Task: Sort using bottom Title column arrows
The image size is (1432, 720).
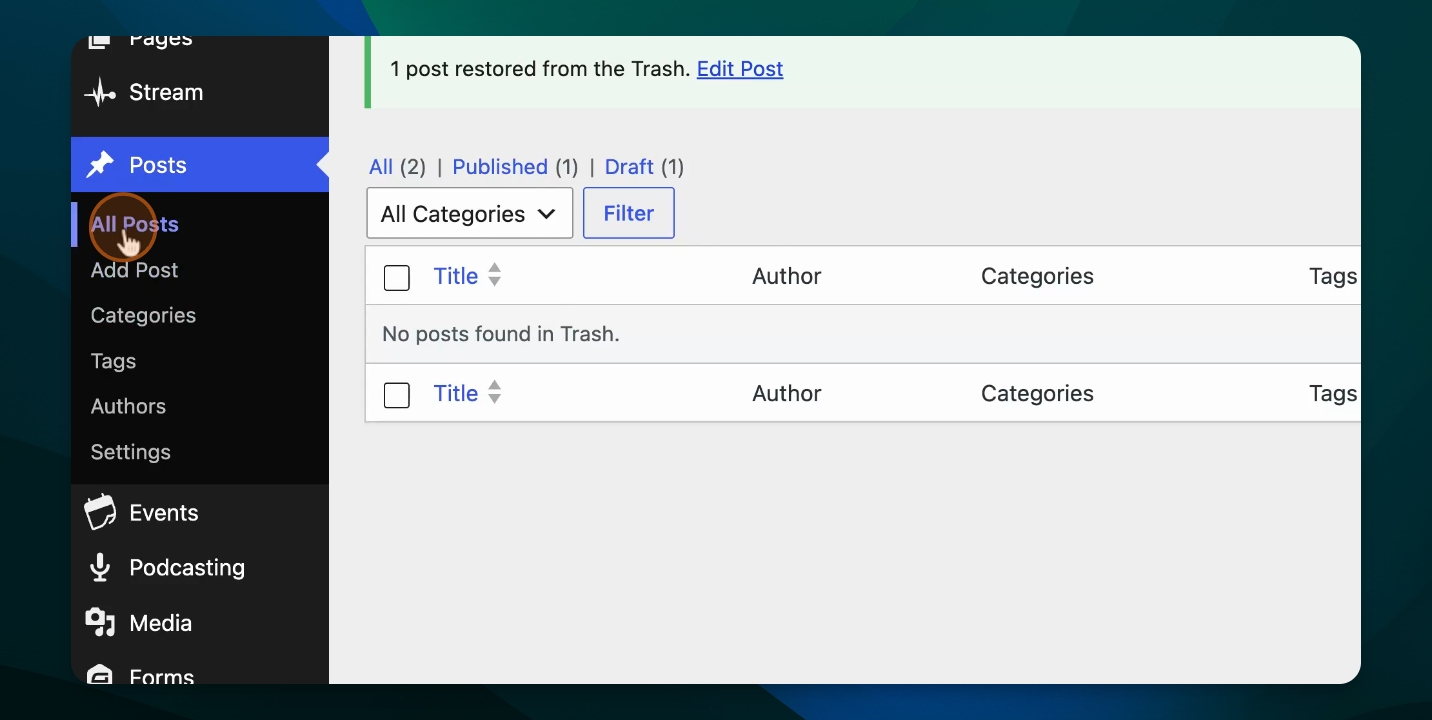Action: (494, 393)
